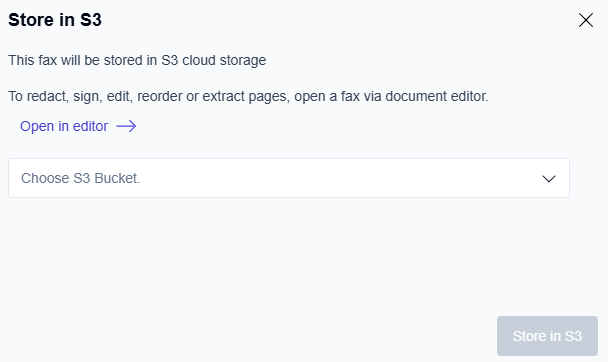
Task: Click inside the bucket selection field
Action: (x=289, y=178)
